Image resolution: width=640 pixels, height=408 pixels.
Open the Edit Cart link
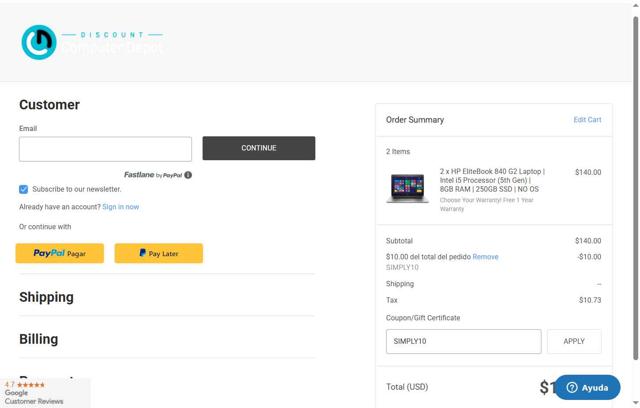587,120
